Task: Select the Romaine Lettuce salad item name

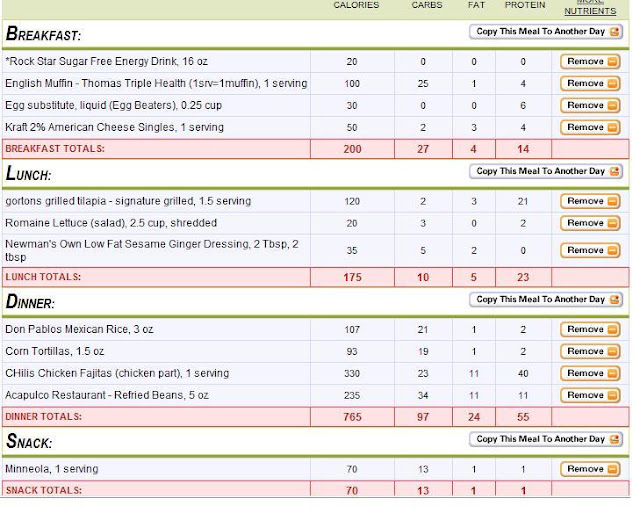Action: [111, 223]
